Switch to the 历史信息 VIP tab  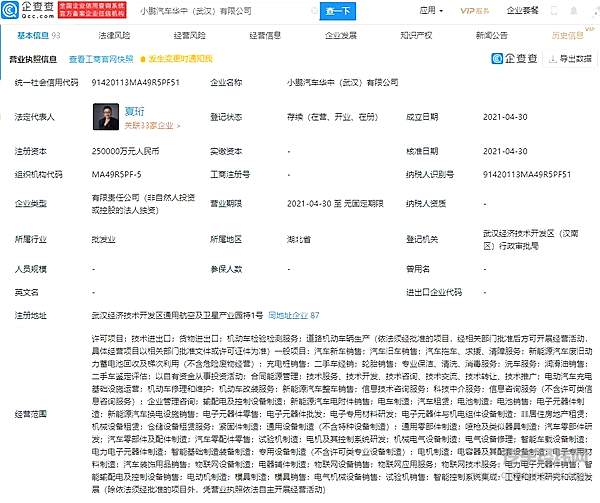tap(567, 35)
